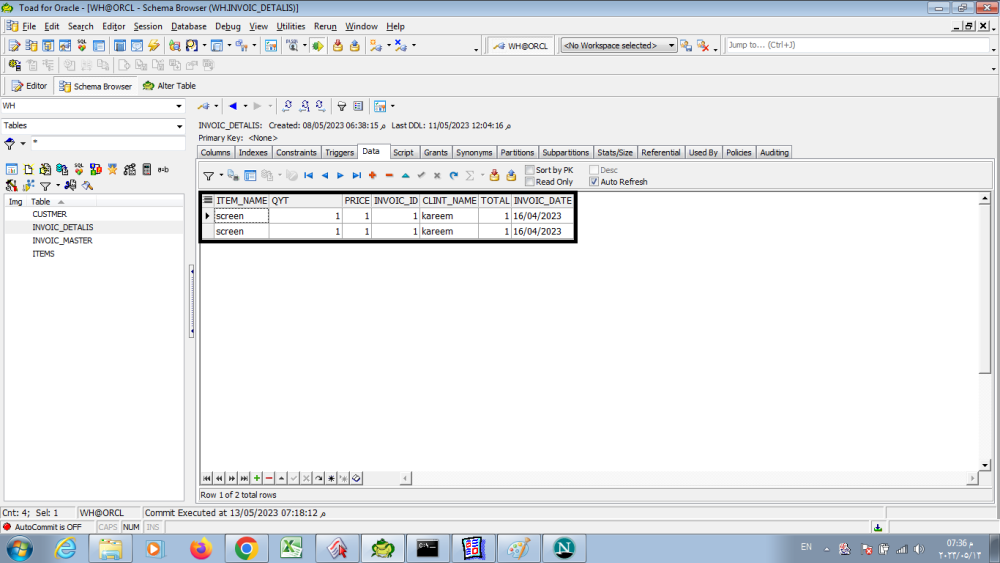Click the blue back navigation arrow
This screenshot has height=563, width=1000.
coord(233,106)
